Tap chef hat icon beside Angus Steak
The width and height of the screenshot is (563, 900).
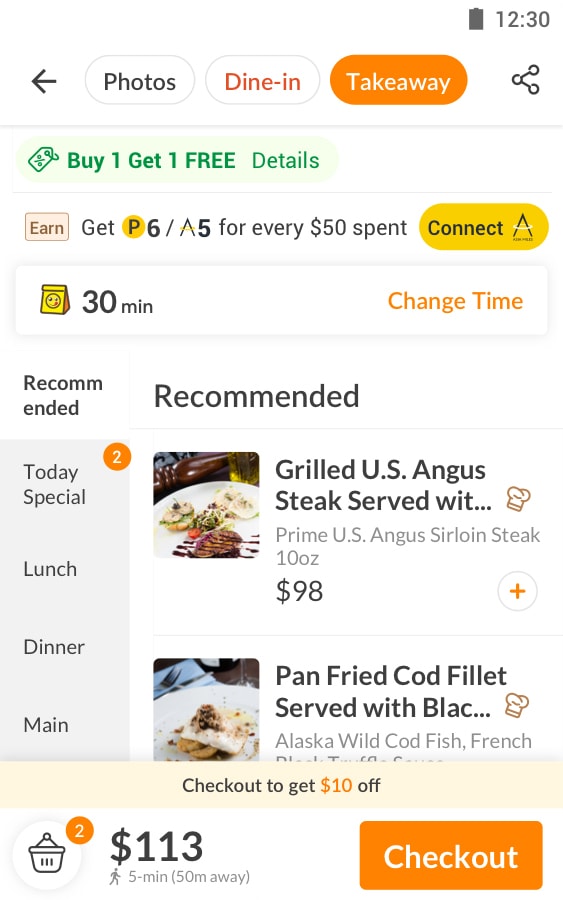point(518,499)
